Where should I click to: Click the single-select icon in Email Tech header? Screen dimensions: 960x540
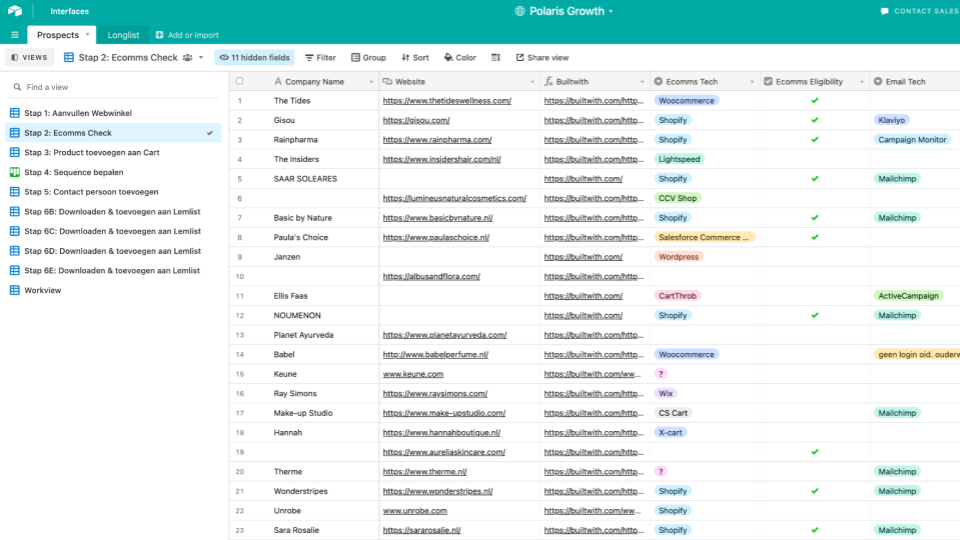click(x=878, y=81)
